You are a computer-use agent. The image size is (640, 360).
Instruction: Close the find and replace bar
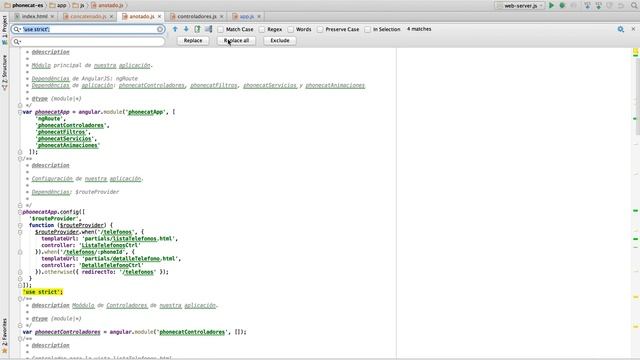633,29
